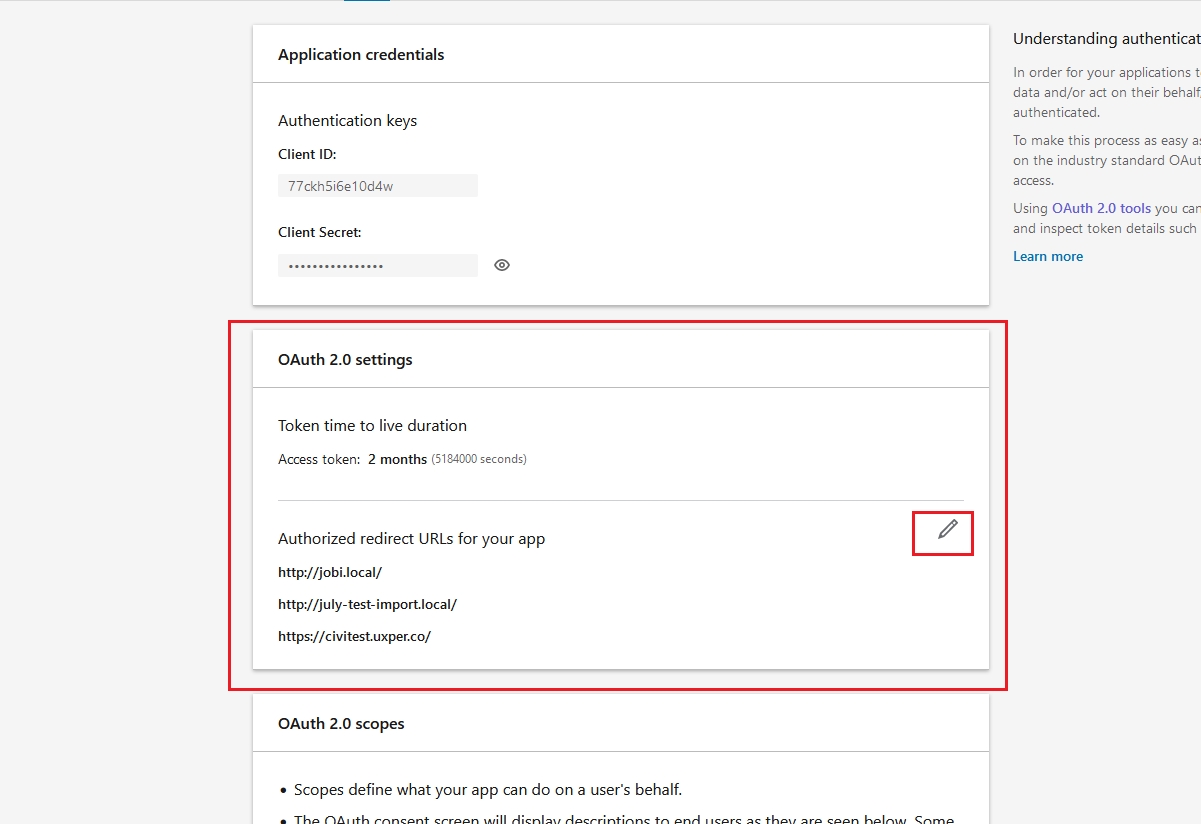
Task: Click the 2 months access token value
Action: pyautogui.click(x=397, y=459)
